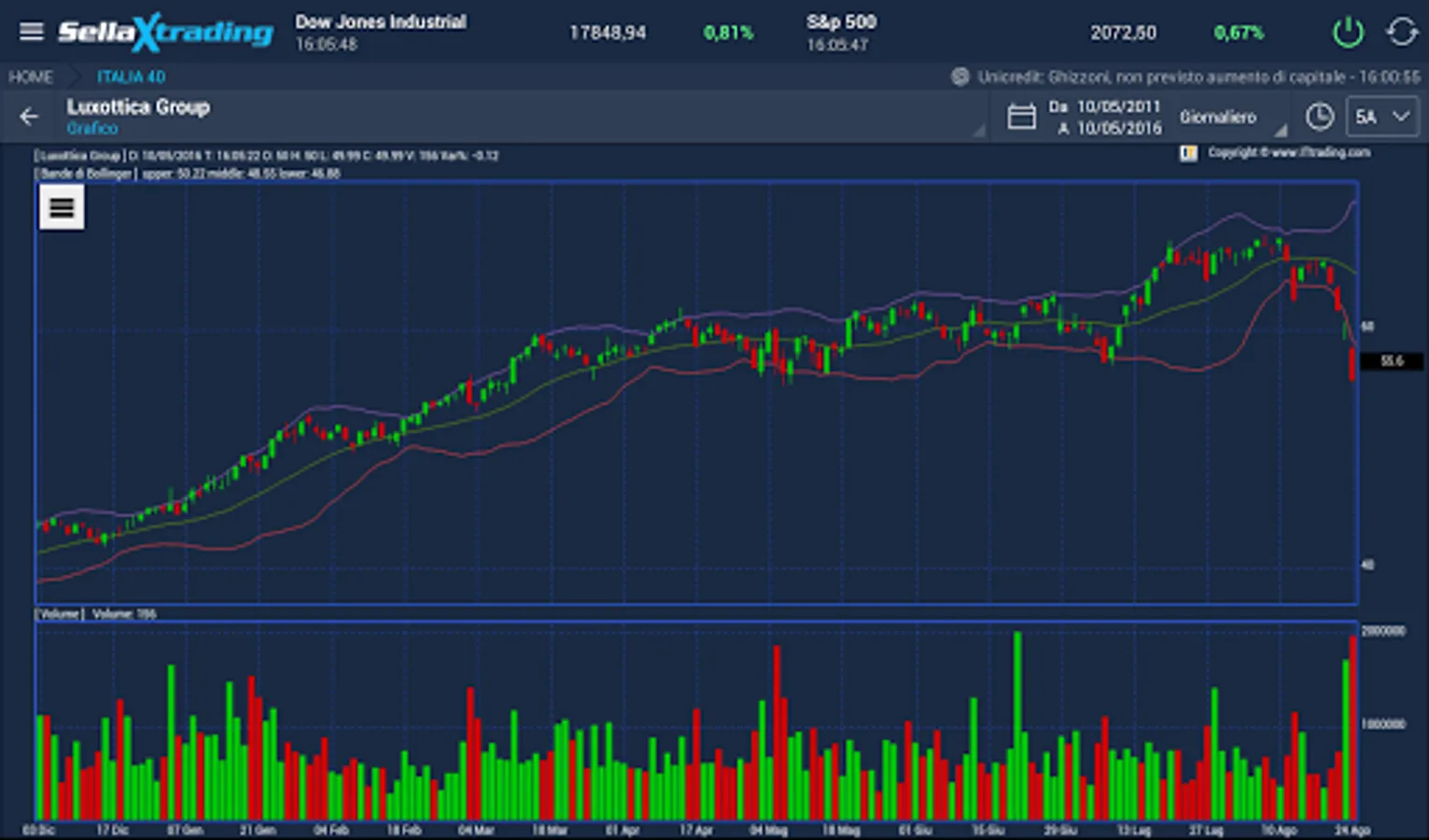Click the 2000000 volume axis label
The width and height of the screenshot is (1429, 840).
pos(1383,631)
